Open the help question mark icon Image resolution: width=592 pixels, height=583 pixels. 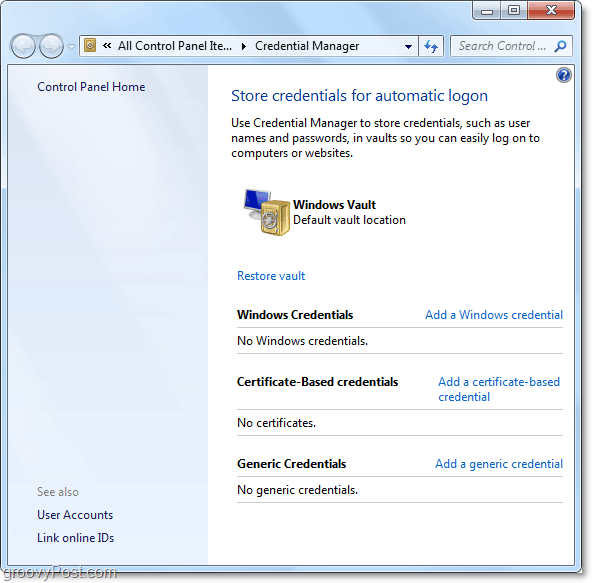tap(563, 75)
